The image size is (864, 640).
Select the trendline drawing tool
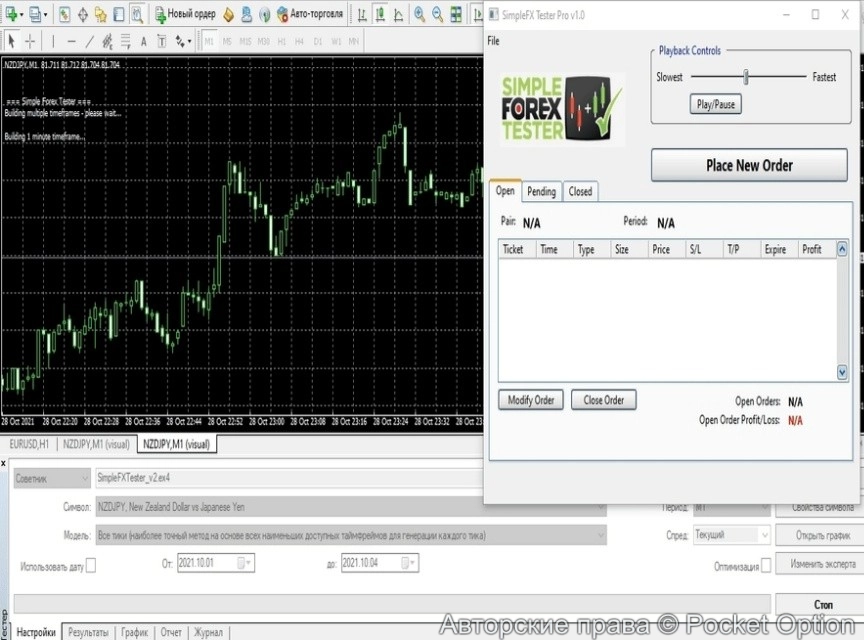coord(90,41)
